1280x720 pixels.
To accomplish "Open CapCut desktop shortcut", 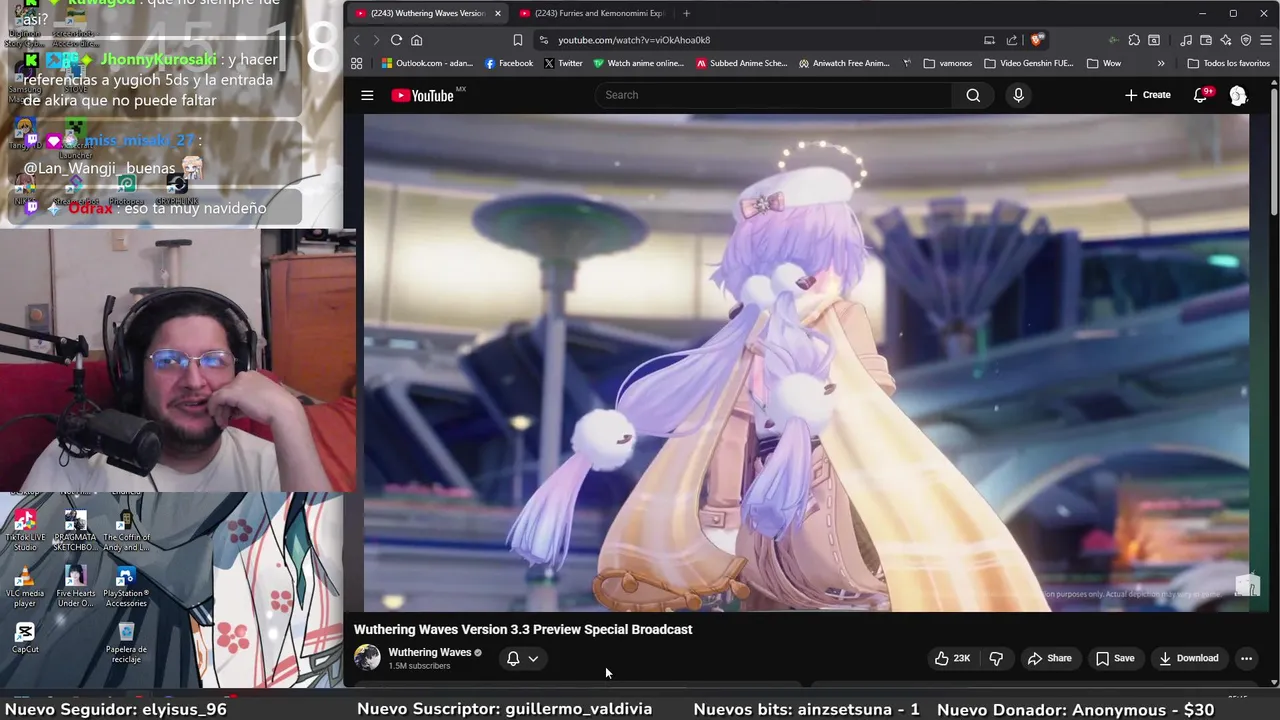I will [25, 638].
